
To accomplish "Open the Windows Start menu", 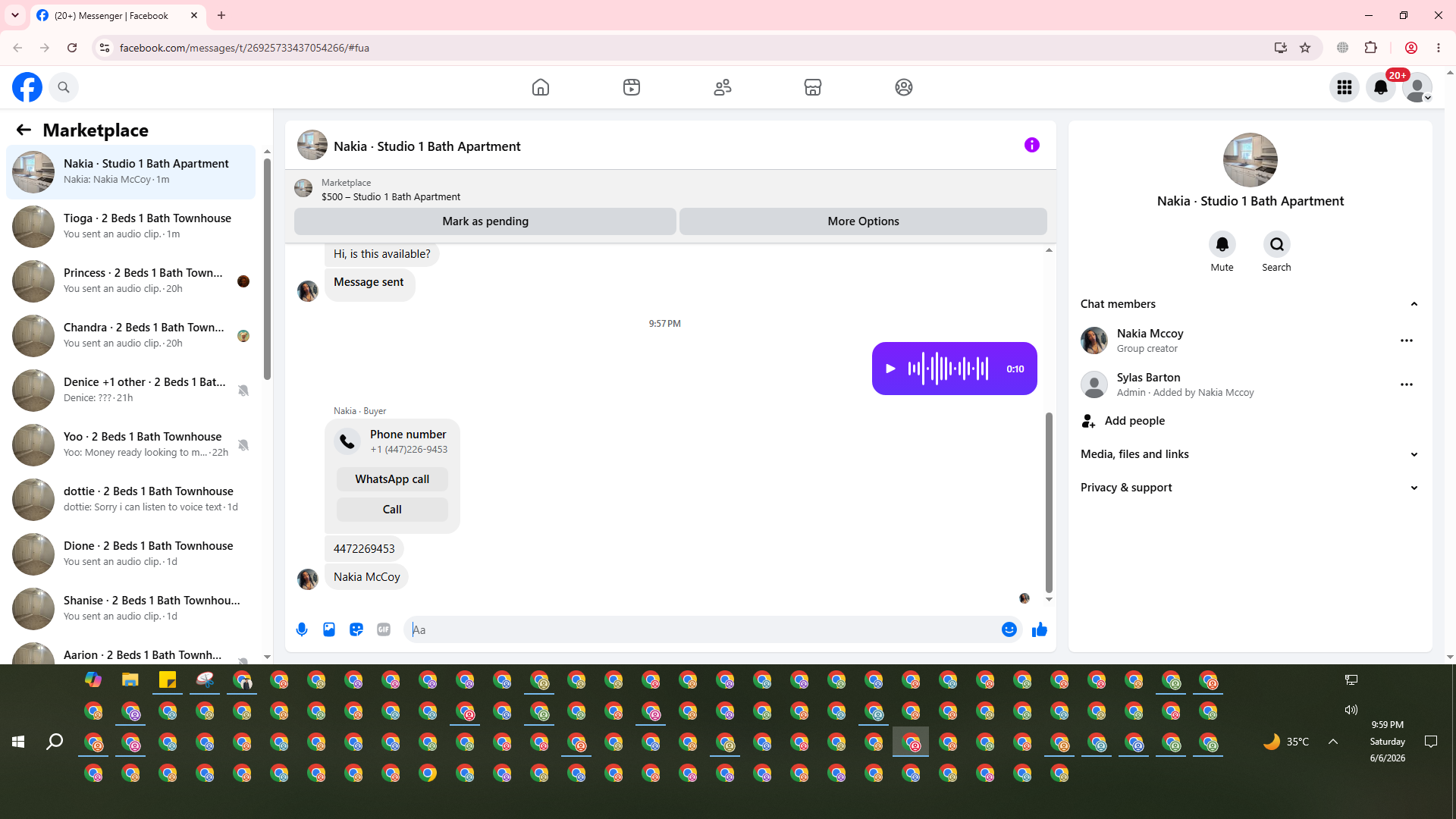I will pyautogui.click(x=18, y=742).
